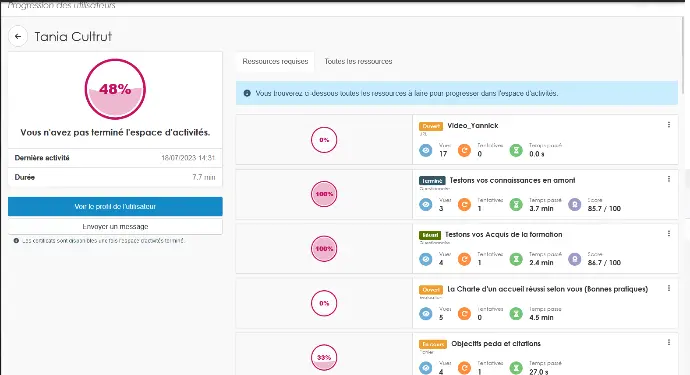The image size is (690, 375).
Task: Click the hourglass icon for Testons vos connaissances en amont
Action: tap(516, 205)
